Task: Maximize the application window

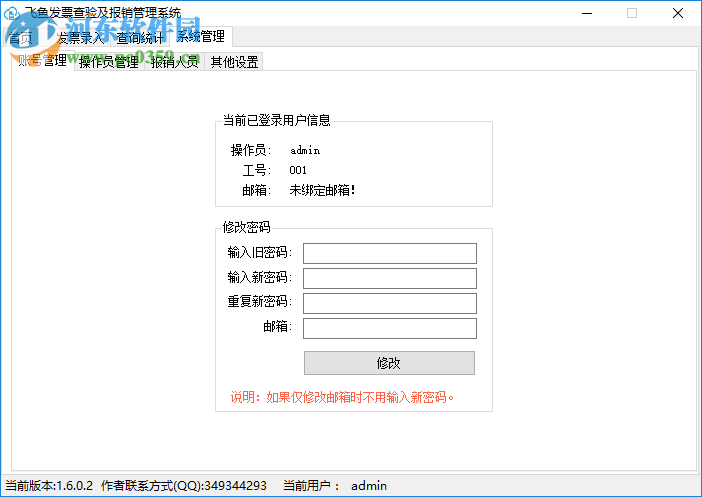Action: (632, 13)
